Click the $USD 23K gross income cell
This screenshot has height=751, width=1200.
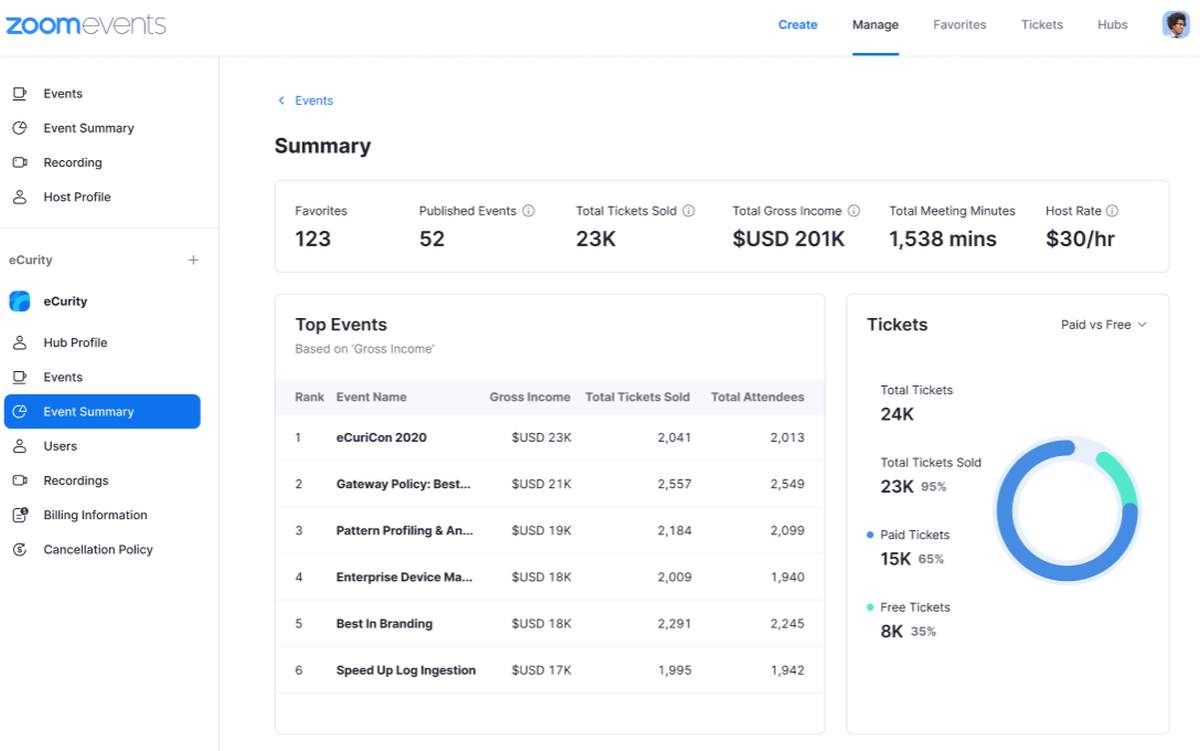542,437
